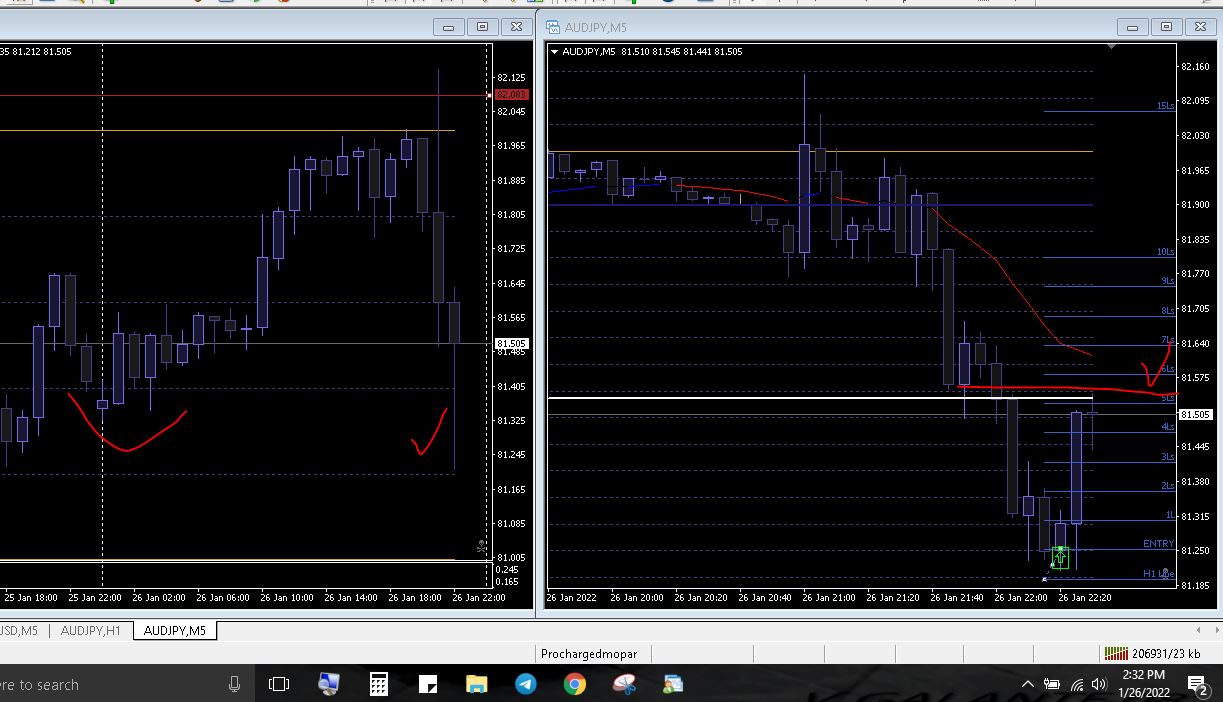Open Sticky Notes from the taskbar
Viewport: 1223px width, 702px height.
pos(428,684)
